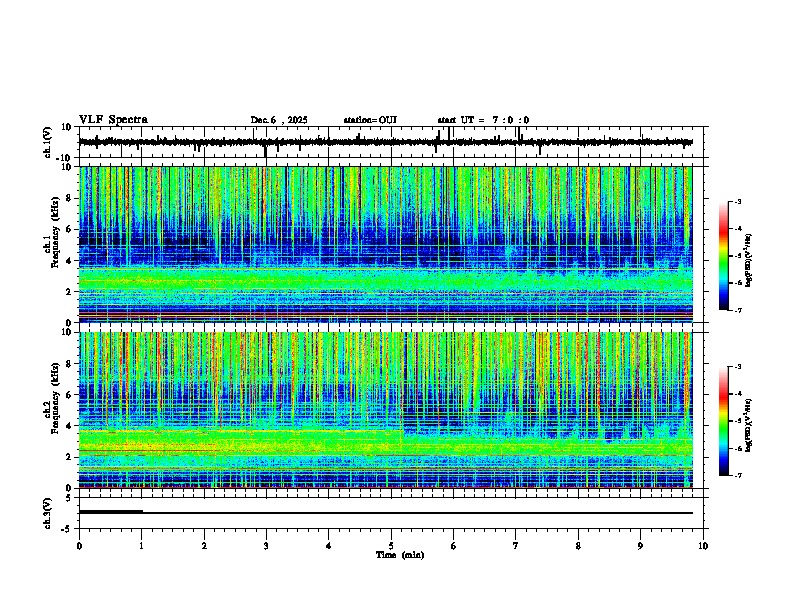Click the 'ch.1(V)' waveform axis label
Image resolution: width=792 pixels, height=612 pixels.
pos(48,142)
